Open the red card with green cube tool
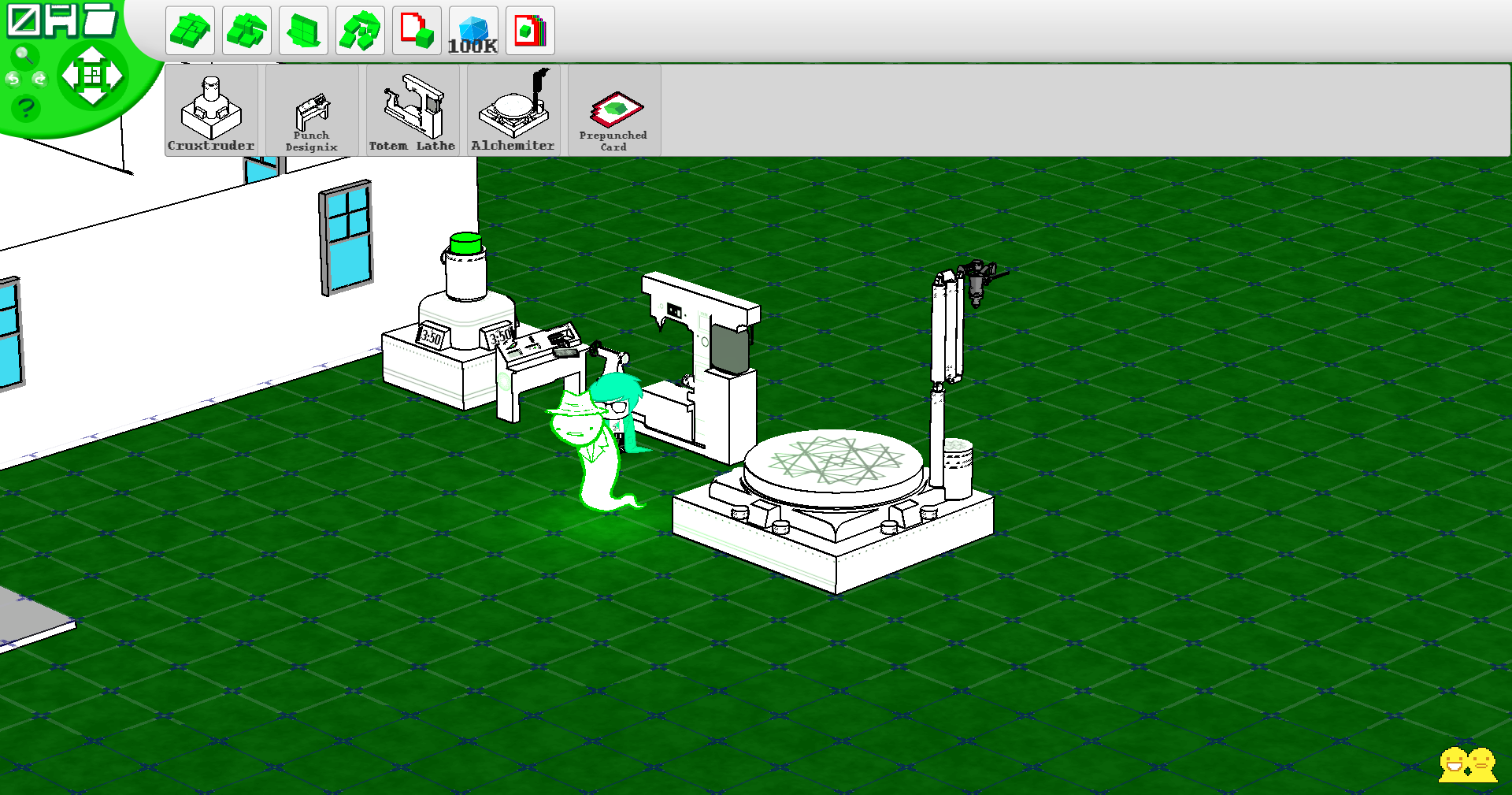This screenshot has height=795, width=1512. [417, 31]
